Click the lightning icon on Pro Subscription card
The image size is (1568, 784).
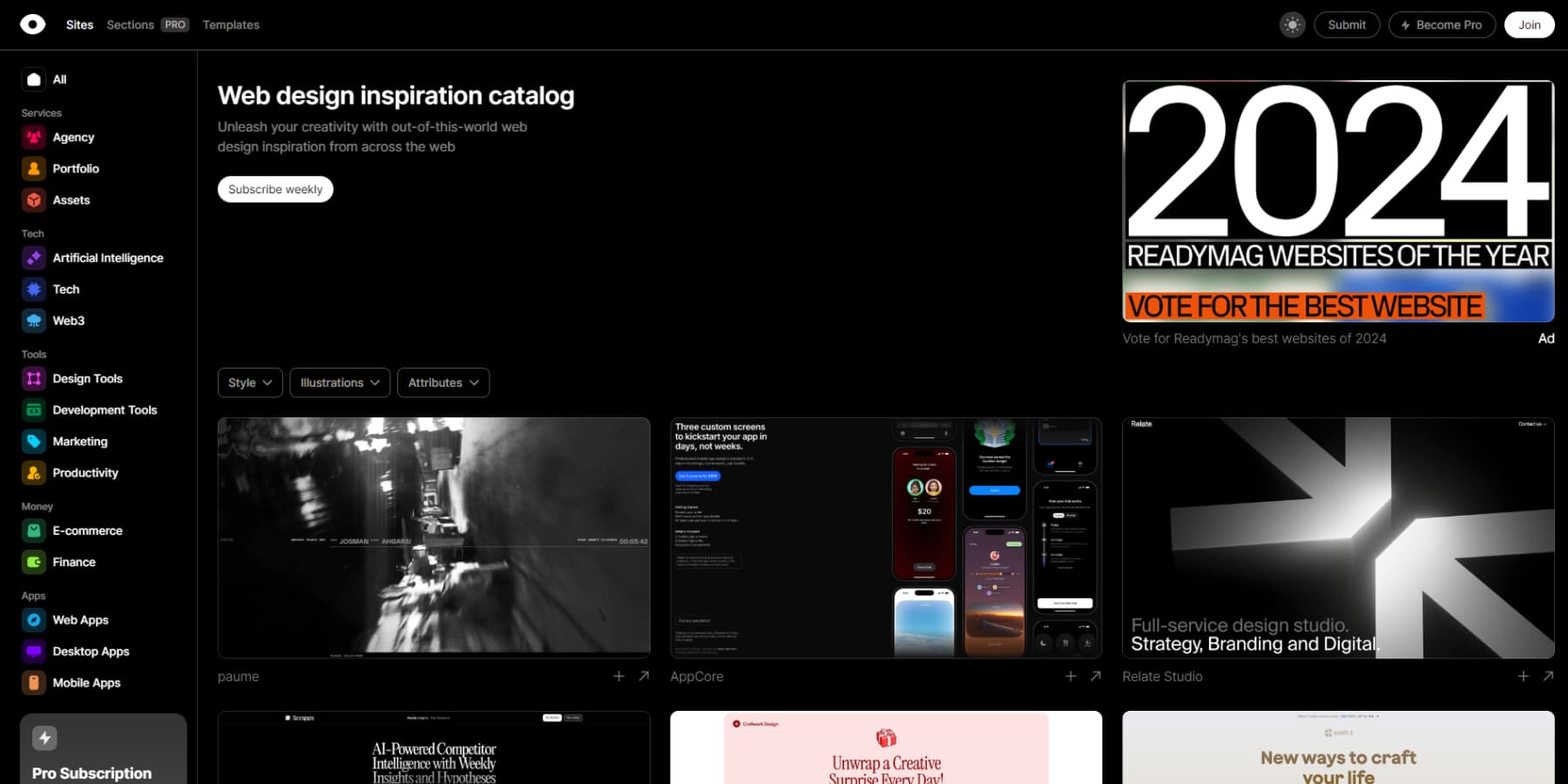(45, 737)
